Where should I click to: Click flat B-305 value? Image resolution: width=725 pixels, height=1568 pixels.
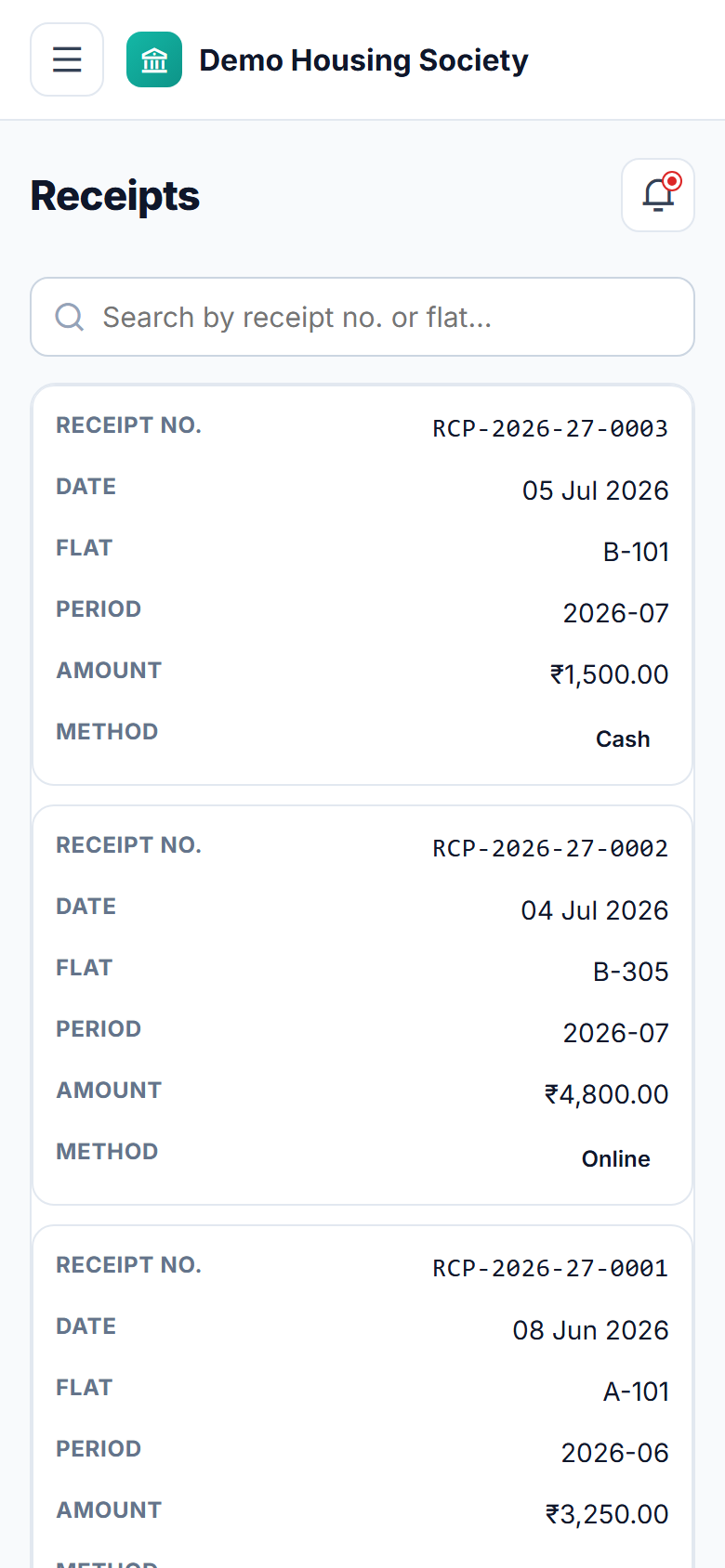631,972
